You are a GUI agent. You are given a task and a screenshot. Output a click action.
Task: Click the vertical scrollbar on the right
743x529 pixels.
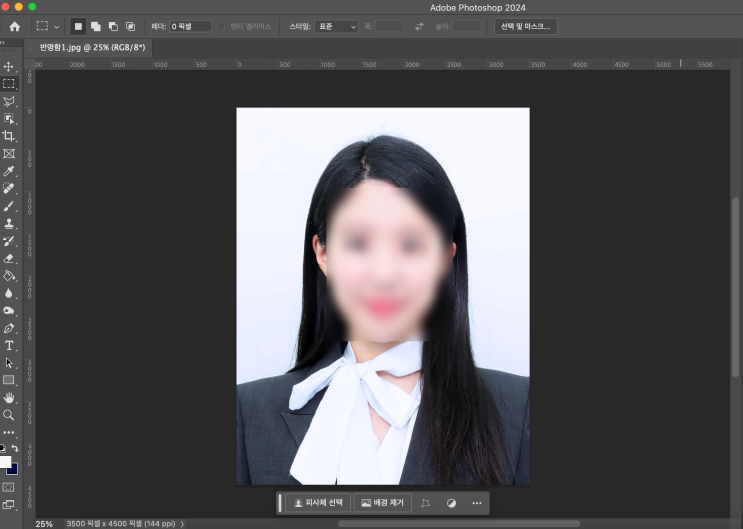pos(735,287)
